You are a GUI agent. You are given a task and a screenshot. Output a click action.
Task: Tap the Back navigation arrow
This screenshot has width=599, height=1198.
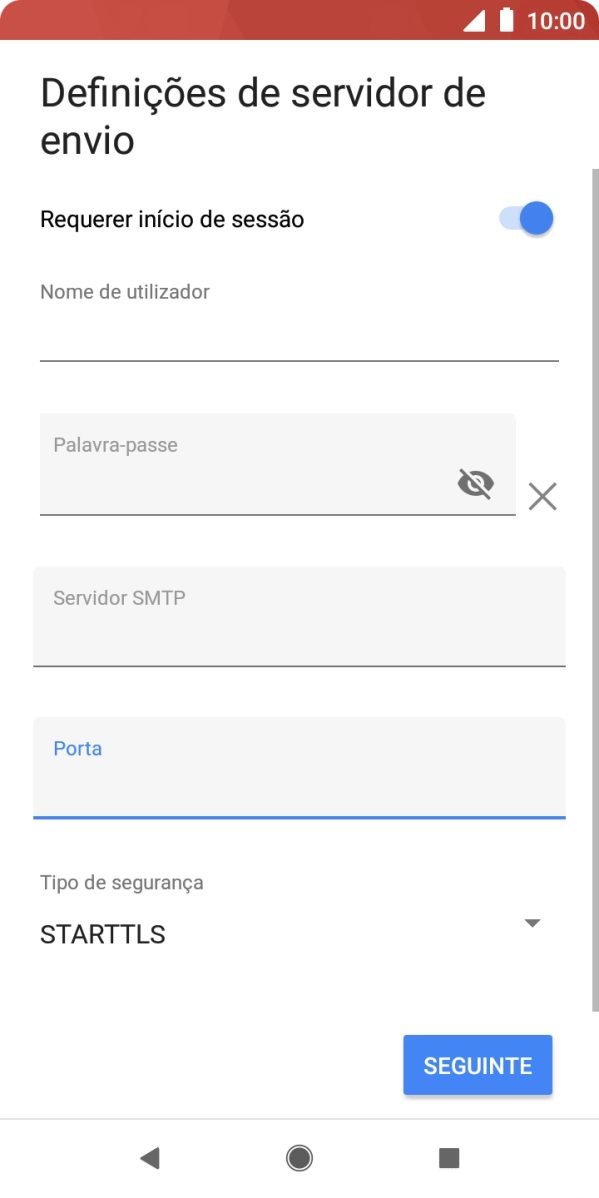click(149, 1158)
